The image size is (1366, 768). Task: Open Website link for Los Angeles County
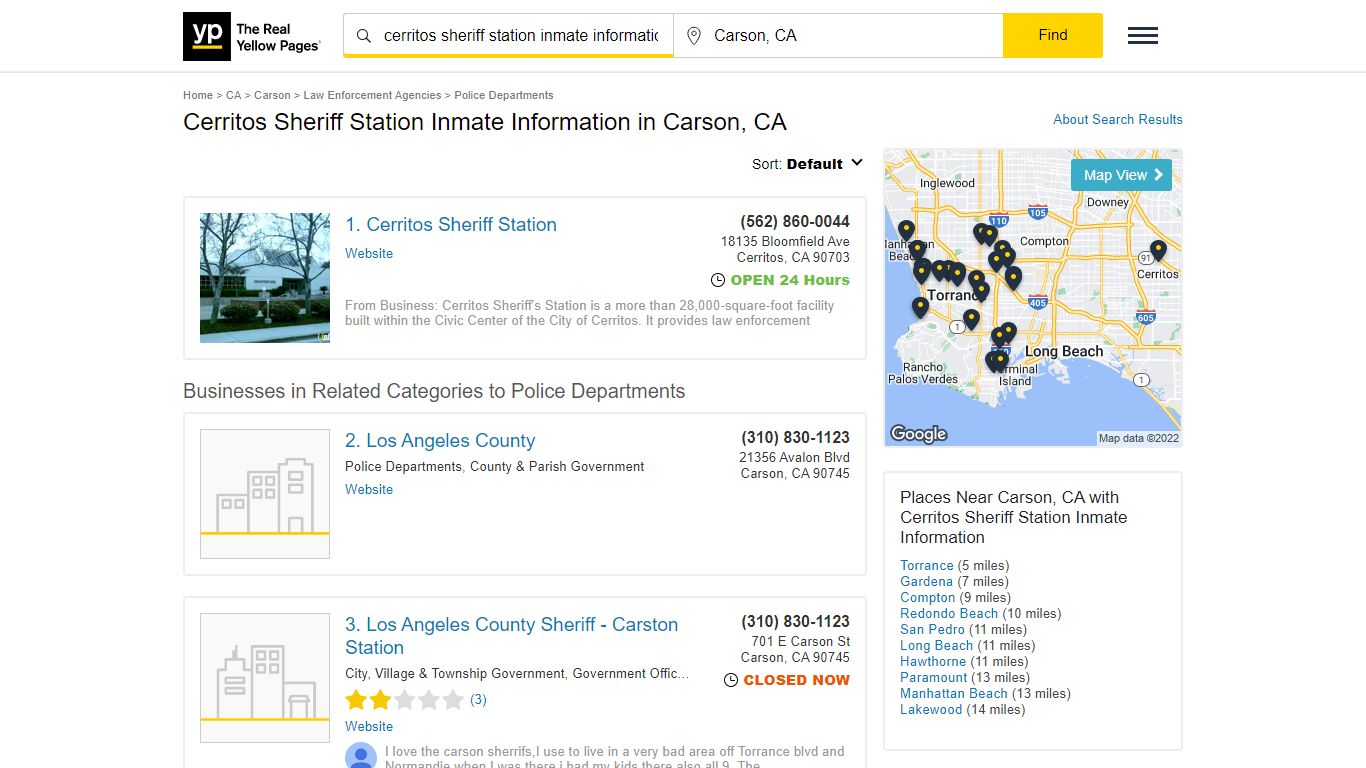(x=369, y=489)
